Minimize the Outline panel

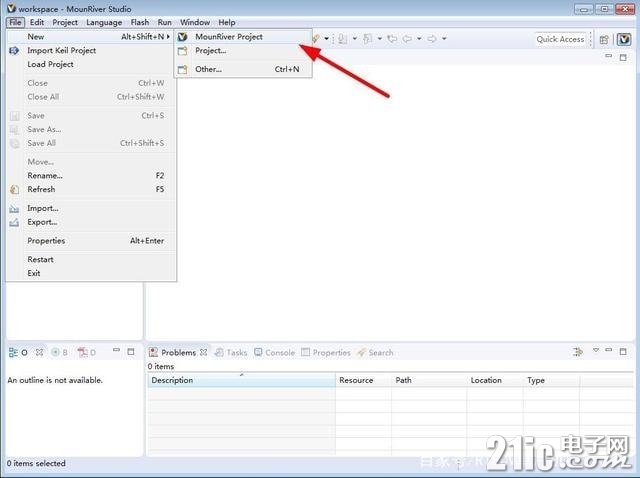click(117, 350)
